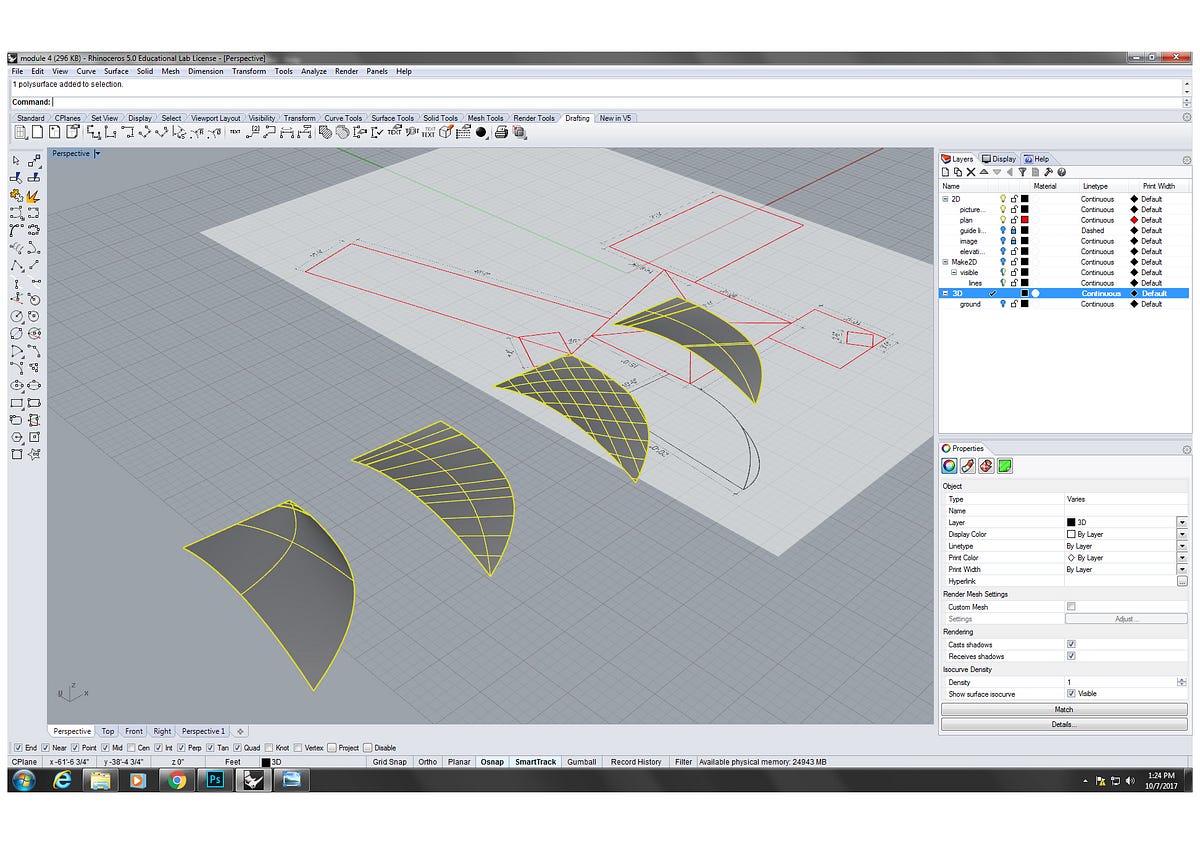Screen dimensions: 1200x844
Task: Toggle visibility bulb of plan layer
Action: (1002, 220)
